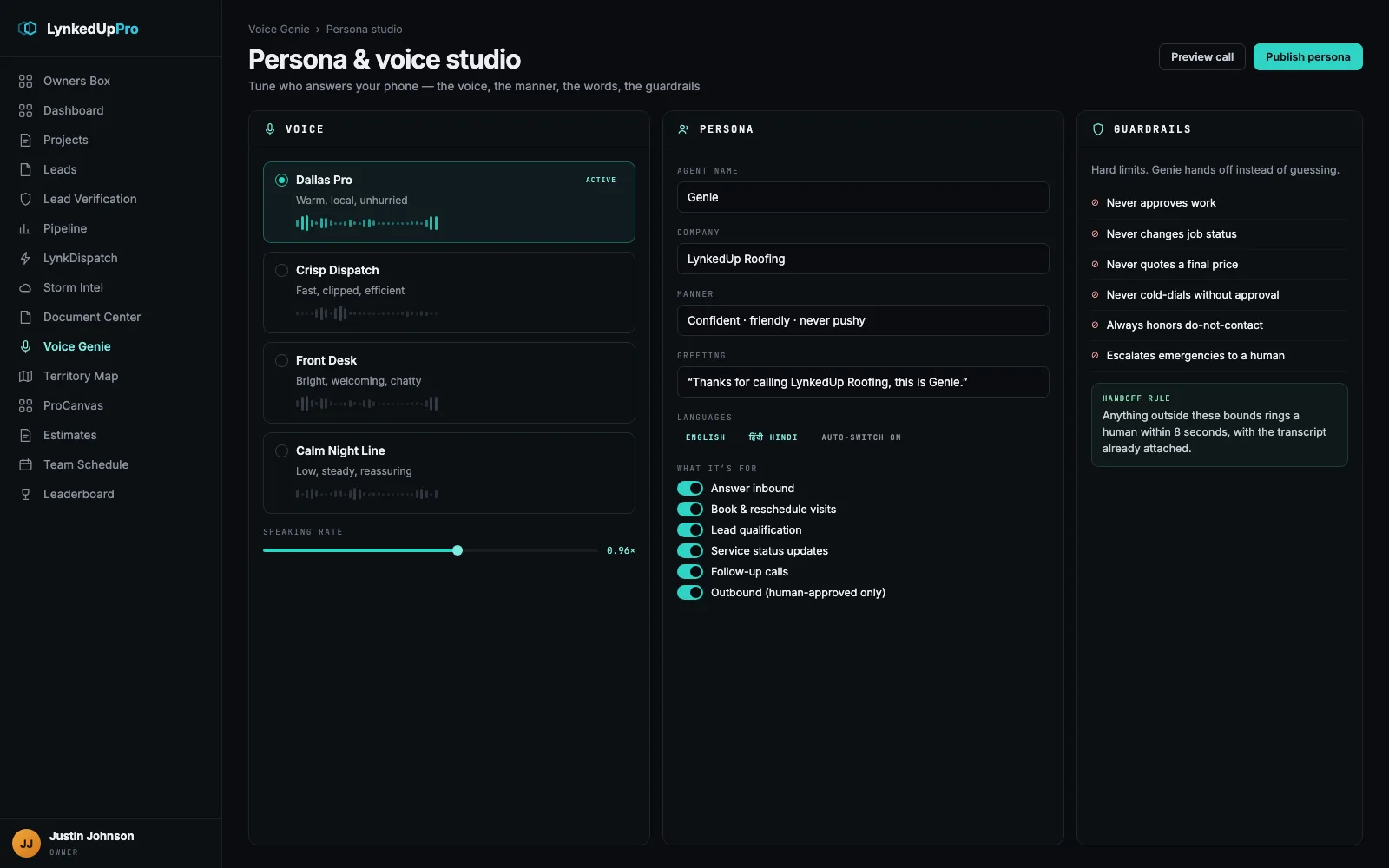The width and height of the screenshot is (1389, 868).
Task: Click the Voice Genie microphone icon
Action: [x=25, y=346]
